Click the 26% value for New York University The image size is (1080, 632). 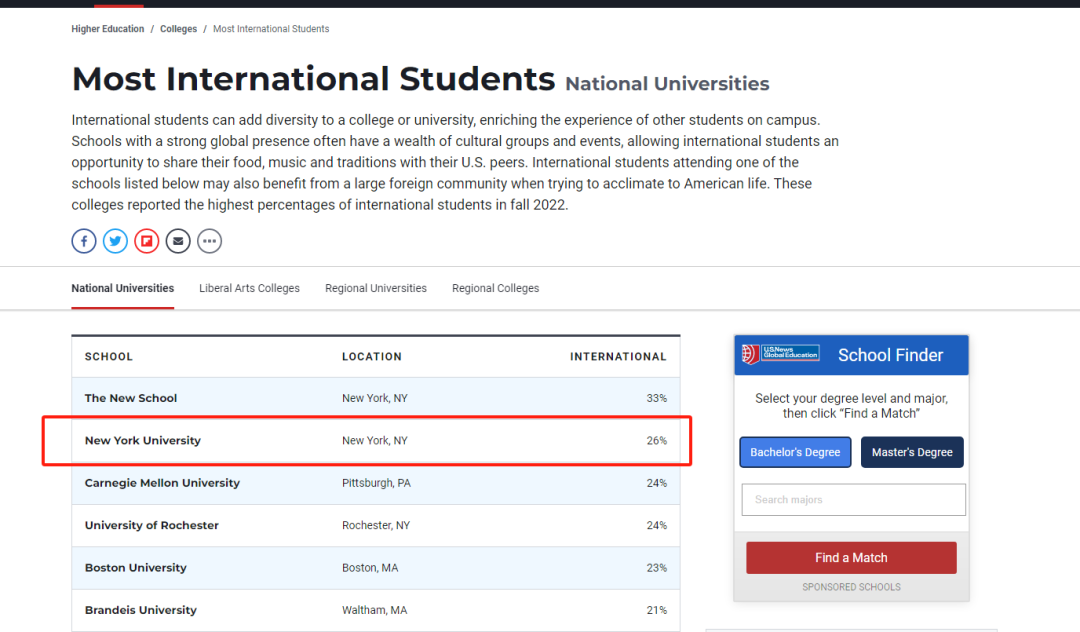pyautogui.click(x=656, y=441)
